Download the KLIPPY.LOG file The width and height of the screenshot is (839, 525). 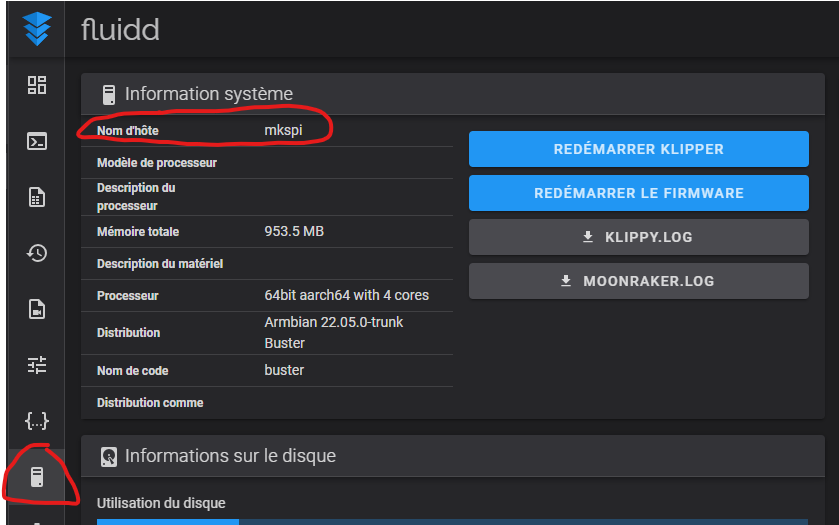638,237
